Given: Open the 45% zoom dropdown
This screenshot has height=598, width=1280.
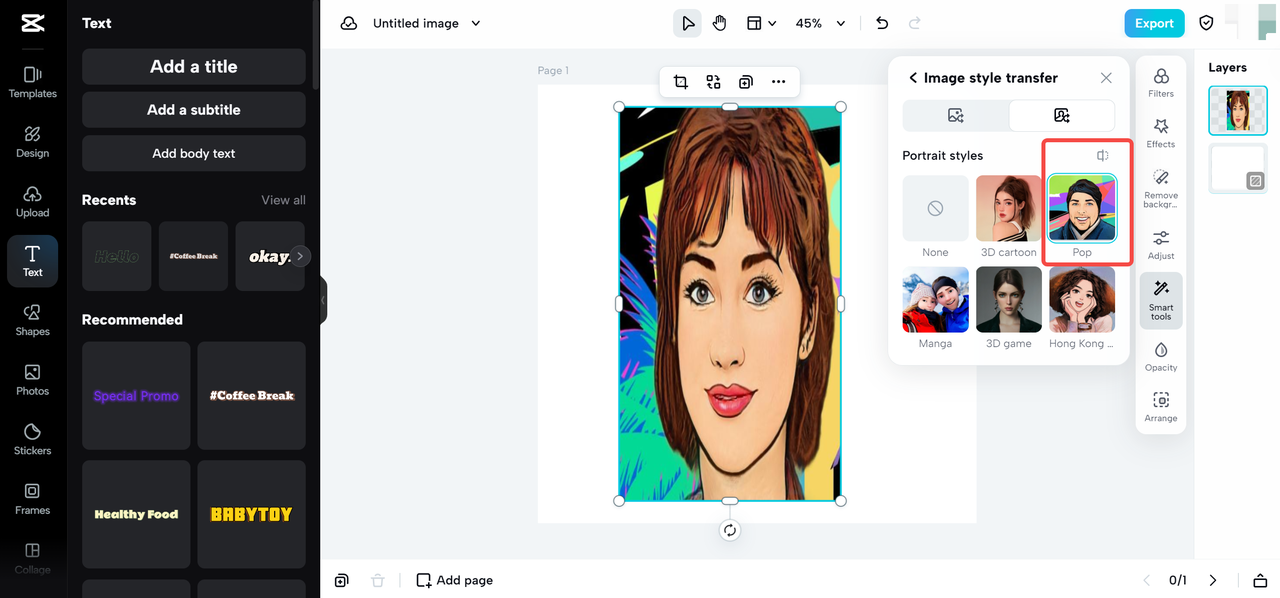Looking at the screenshot, I should tap(820, 23).
